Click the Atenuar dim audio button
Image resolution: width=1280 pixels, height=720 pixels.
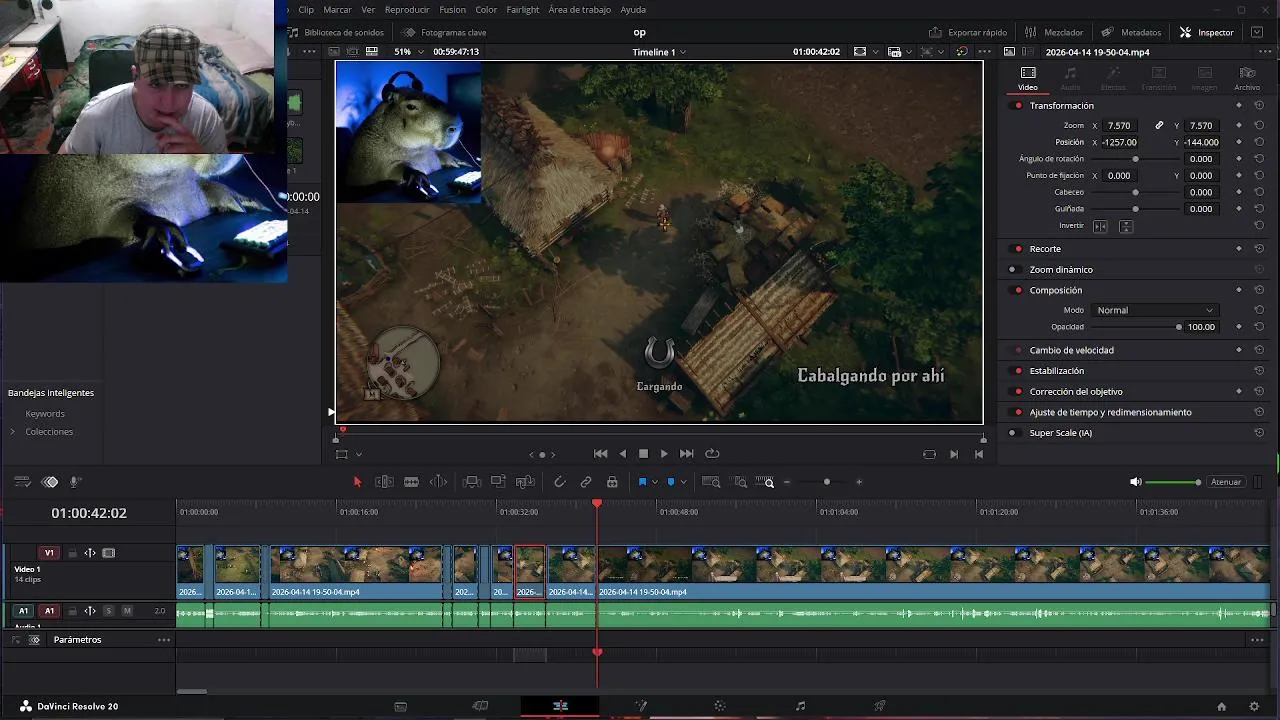click(1226, 482)
